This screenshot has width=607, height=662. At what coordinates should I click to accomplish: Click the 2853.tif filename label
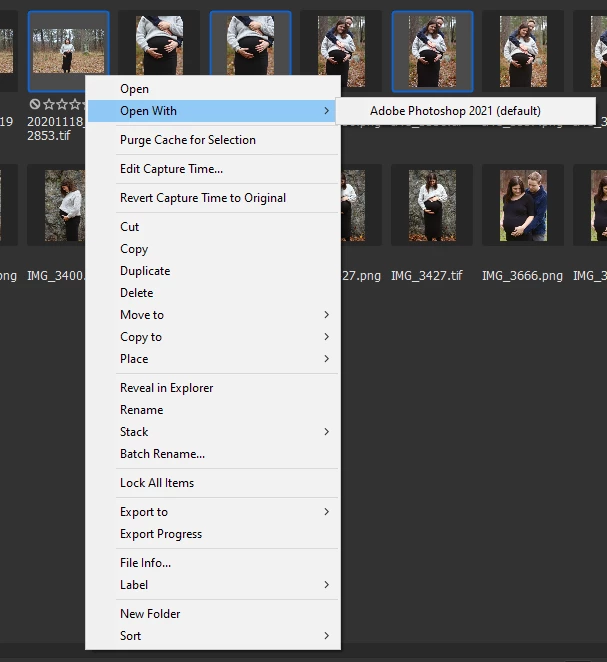[x=56, y=128]
